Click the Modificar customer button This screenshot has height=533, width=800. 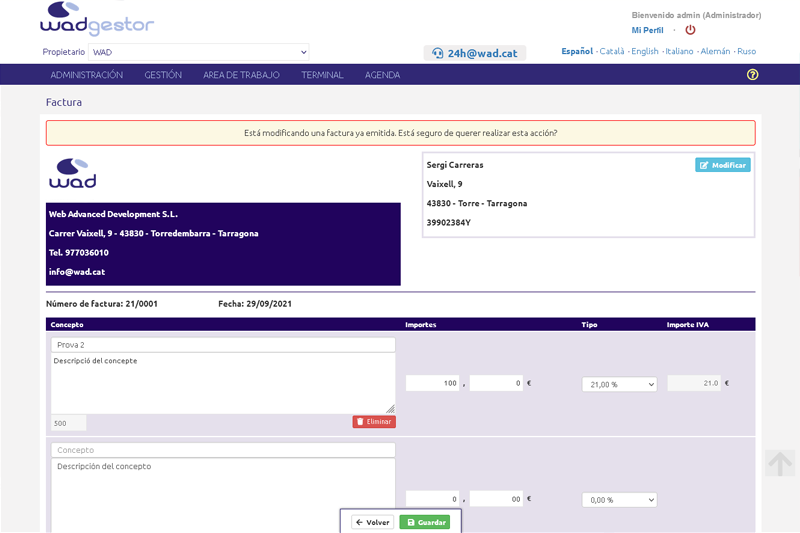tap(722, 165)
